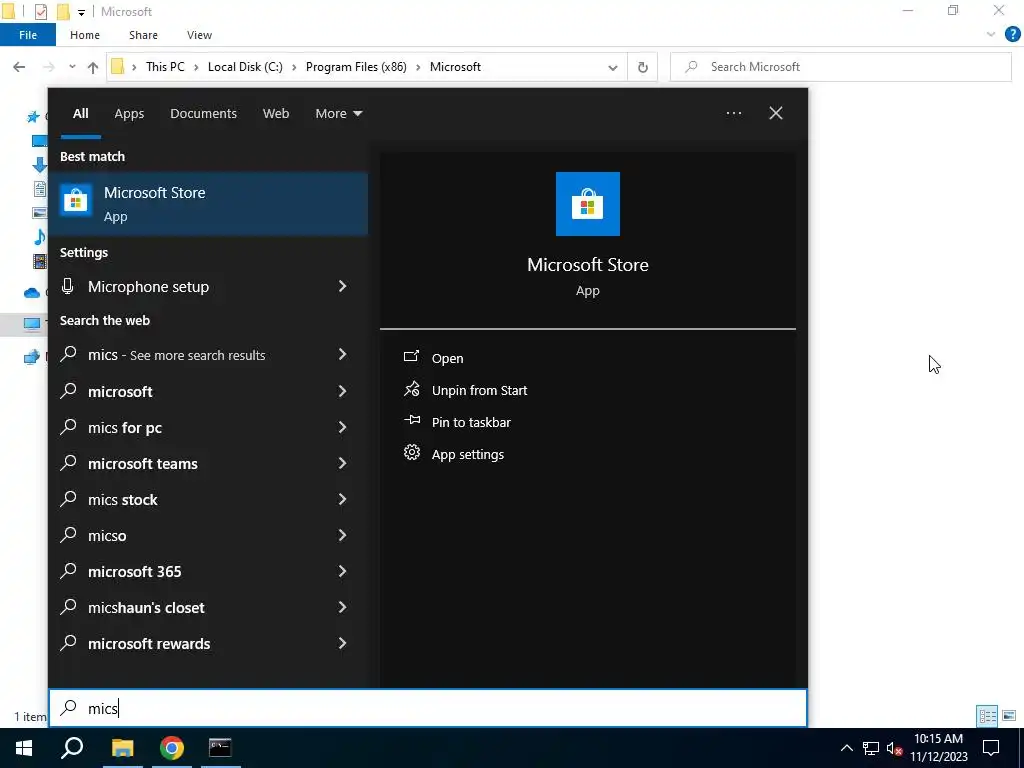Expand arrow for micso suggestion
This screenshot has height=768, width=1024.
coord(342,536)
